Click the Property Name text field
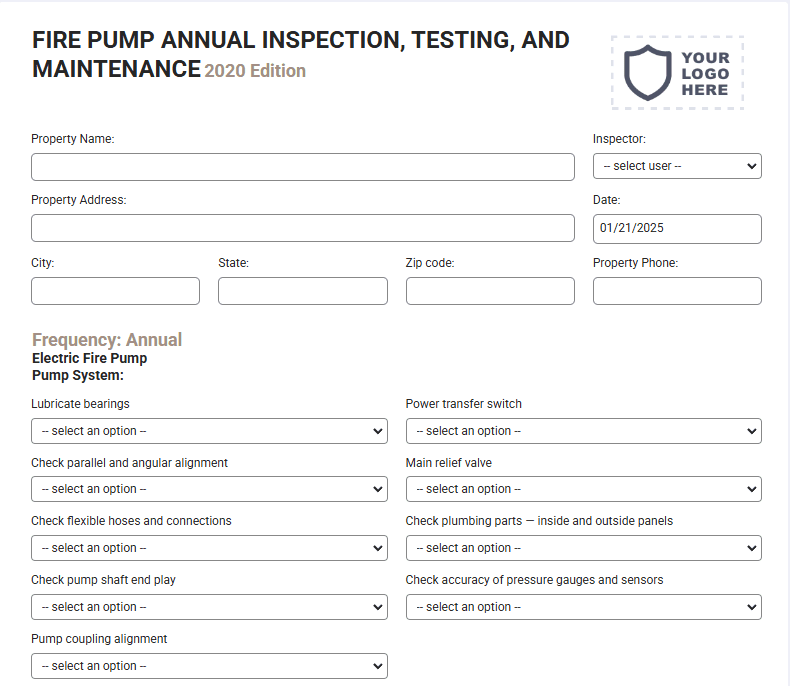 coord(303,167)
